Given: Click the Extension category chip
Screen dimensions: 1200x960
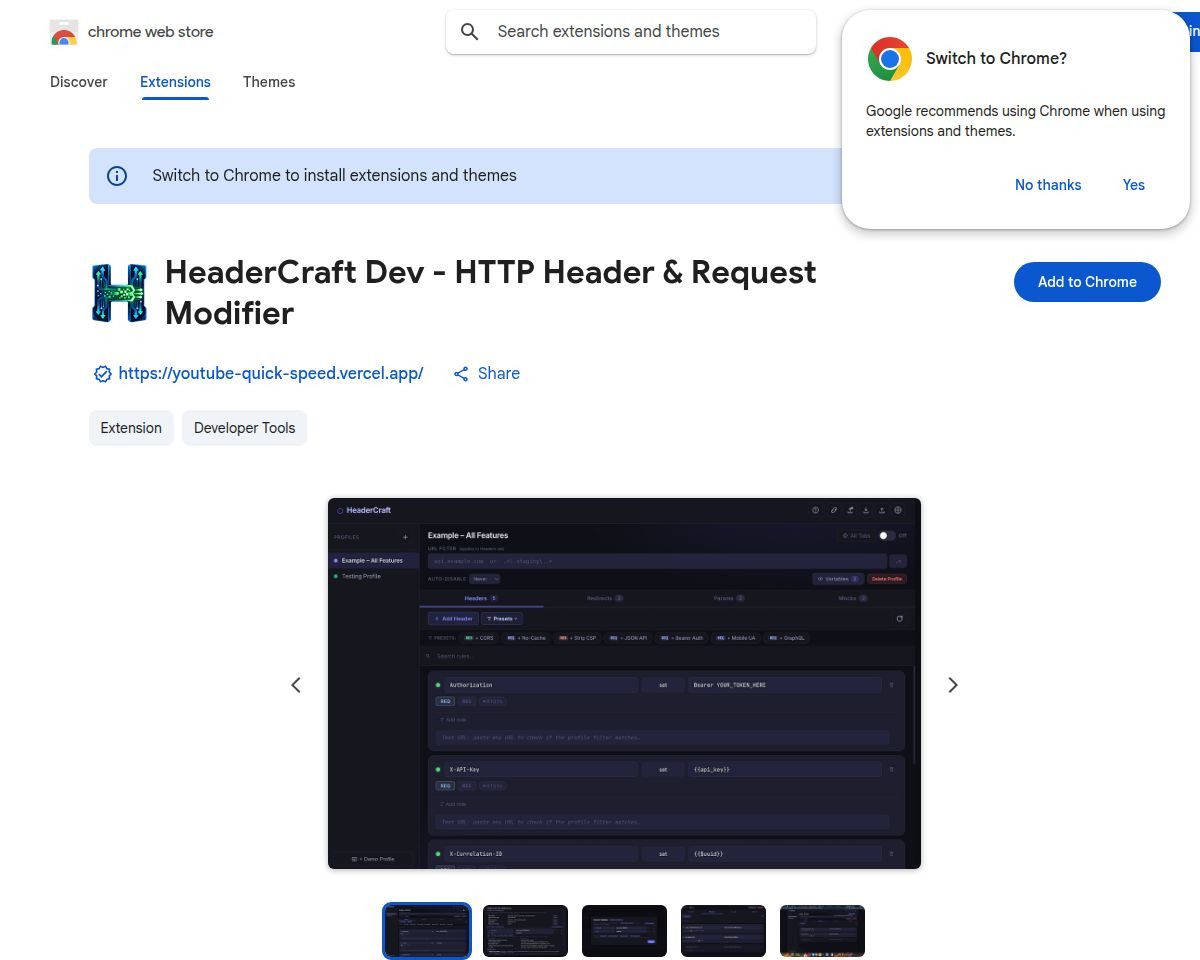Looking at the screenshot, I should [131, 428].
